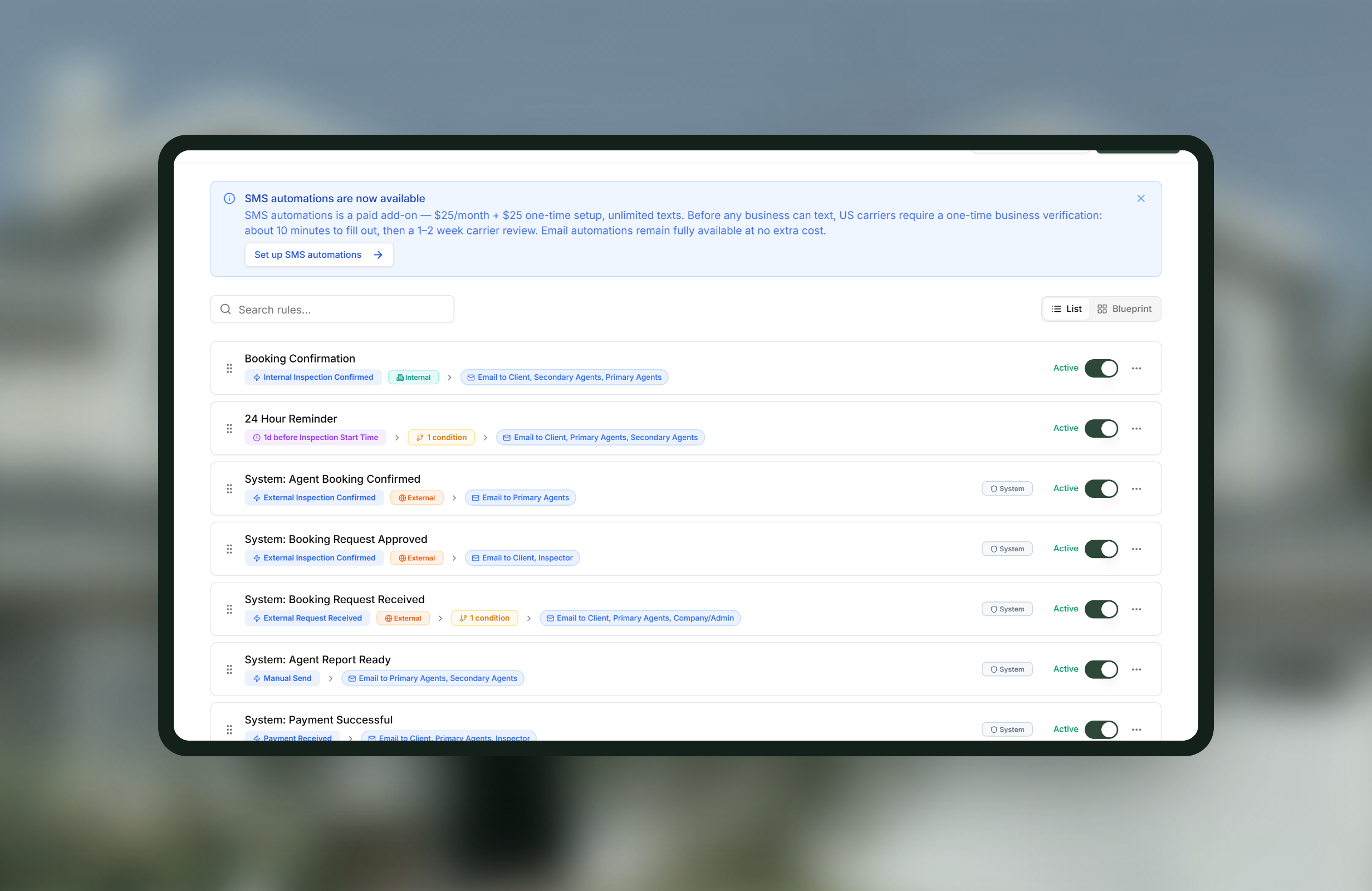This screenshot has height=891, width=1372.
Task: Disable System: Booking Request Approved rule
Action: (x=1100, y=549)
